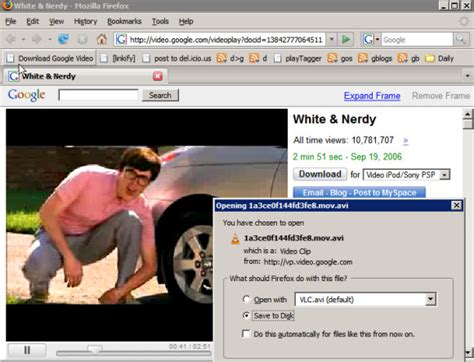The image size is (474, 362).
Task: Open the Tools menu
Action: coord(160,21)
